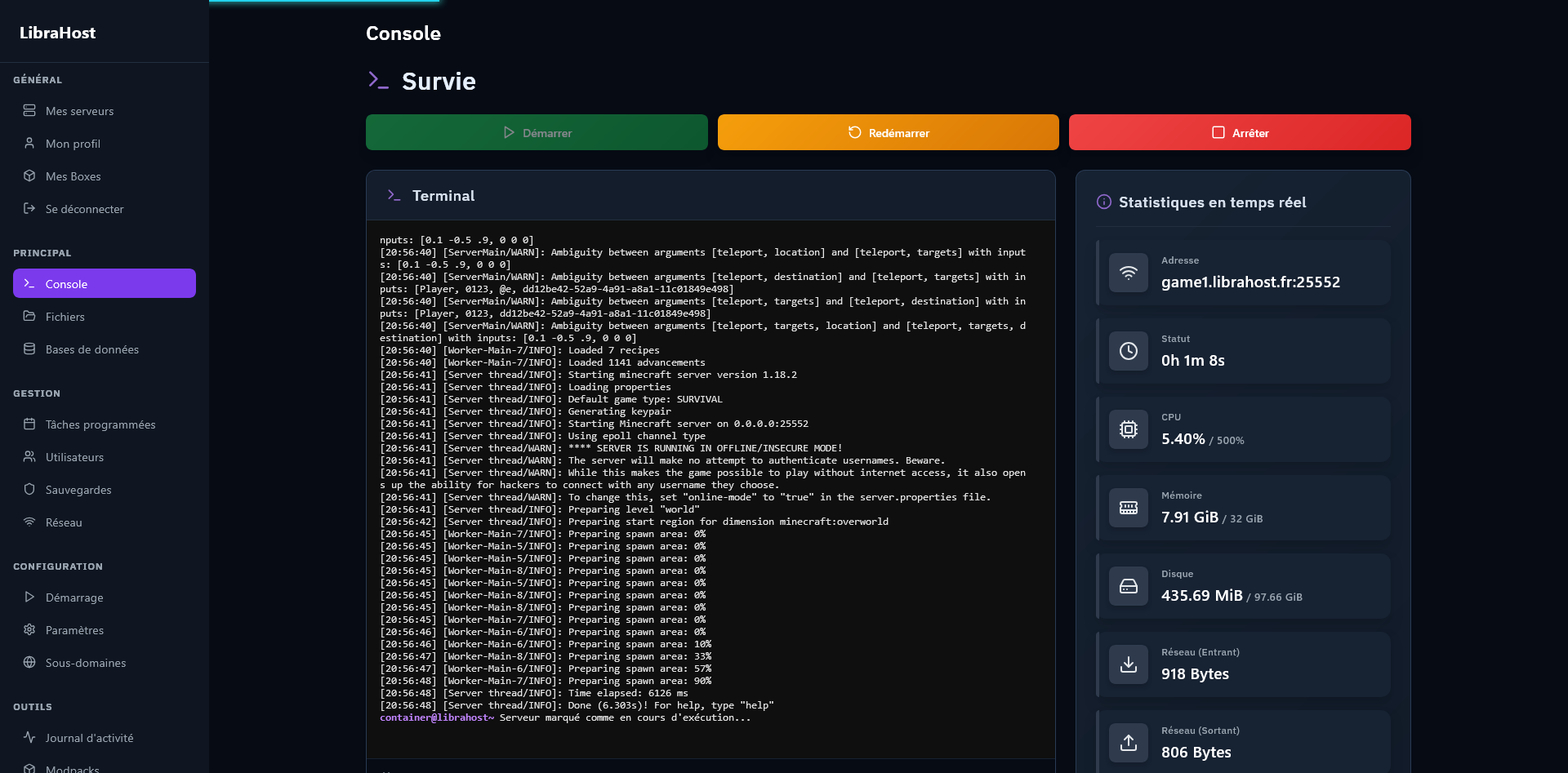1568x773 pixels.
Task: Click the Mes Boxes box icon
Action: pos(29,175)
